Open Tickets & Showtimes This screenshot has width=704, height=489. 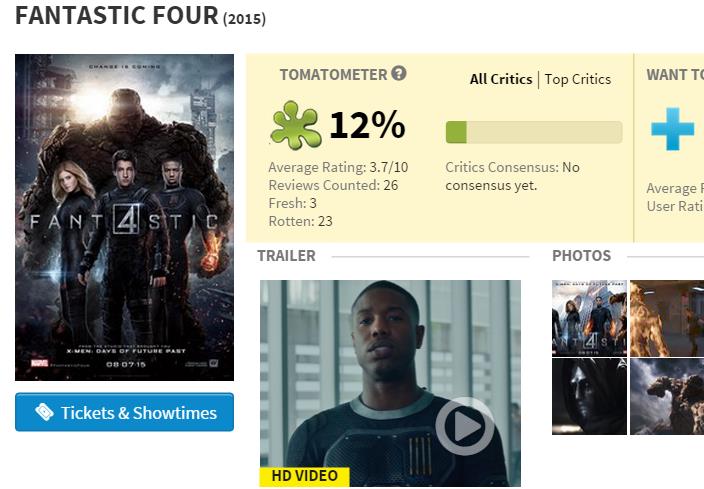tap(124, 412)
